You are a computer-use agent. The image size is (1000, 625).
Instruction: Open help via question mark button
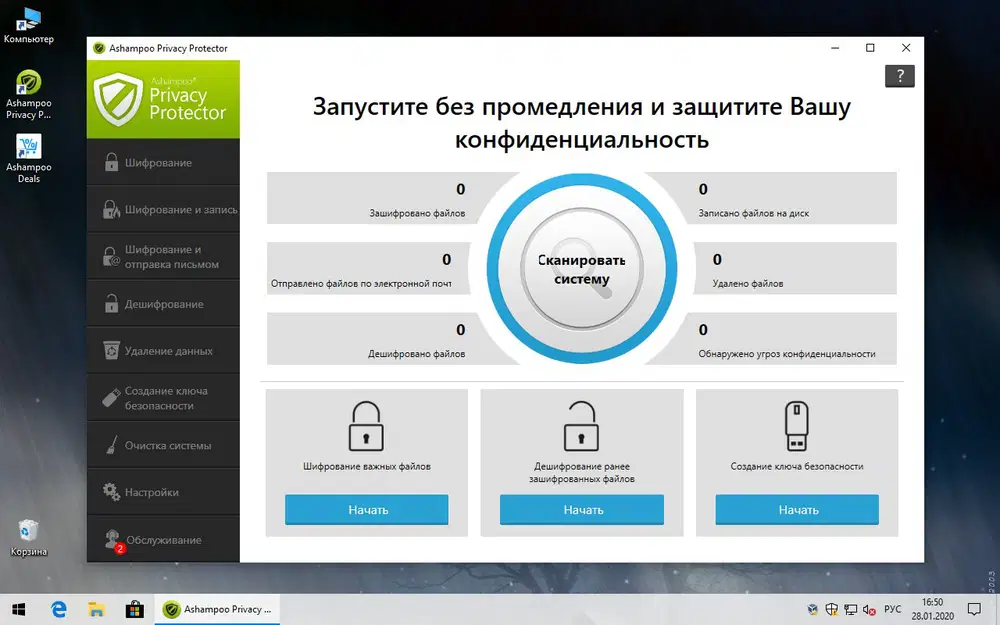pyautogui.click(x=899, y=76)
